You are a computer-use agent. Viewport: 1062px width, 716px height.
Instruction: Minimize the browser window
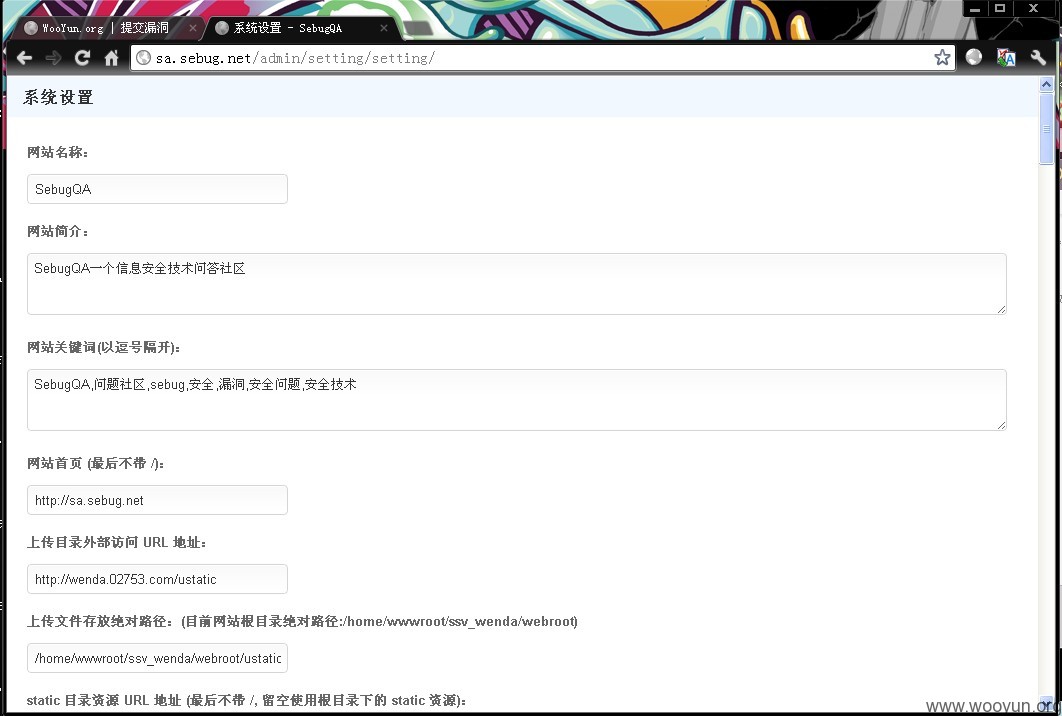tap(975, 8)
